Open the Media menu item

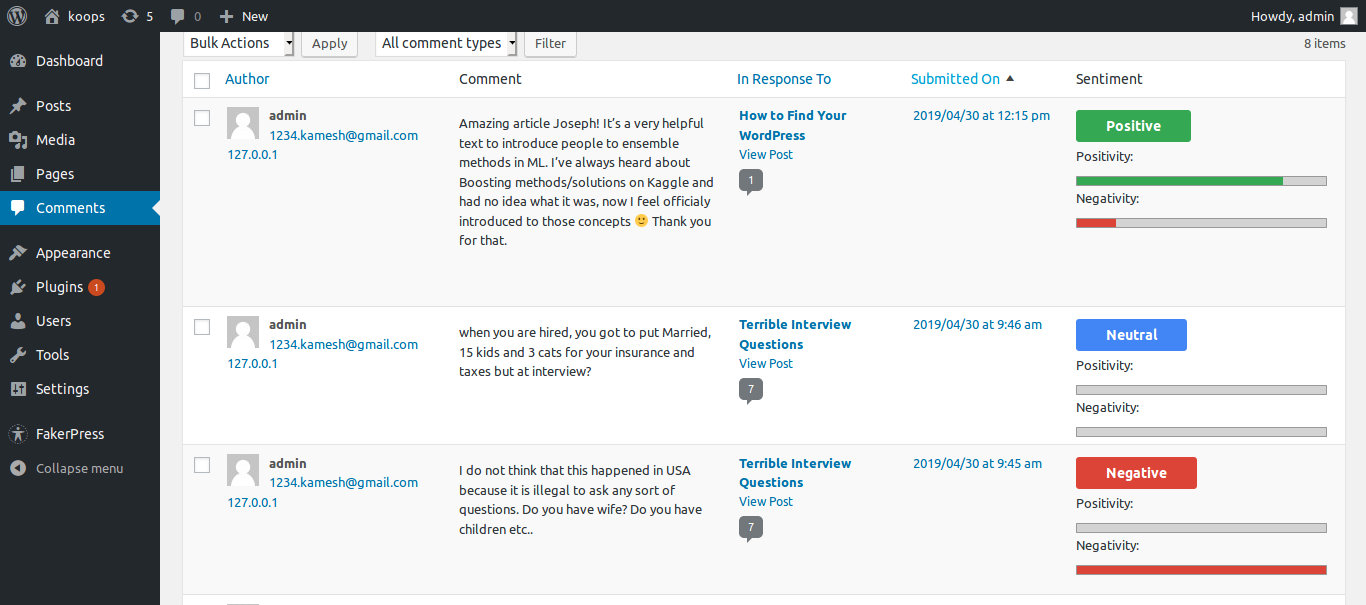pyautogui.click(x=55, y=140)
